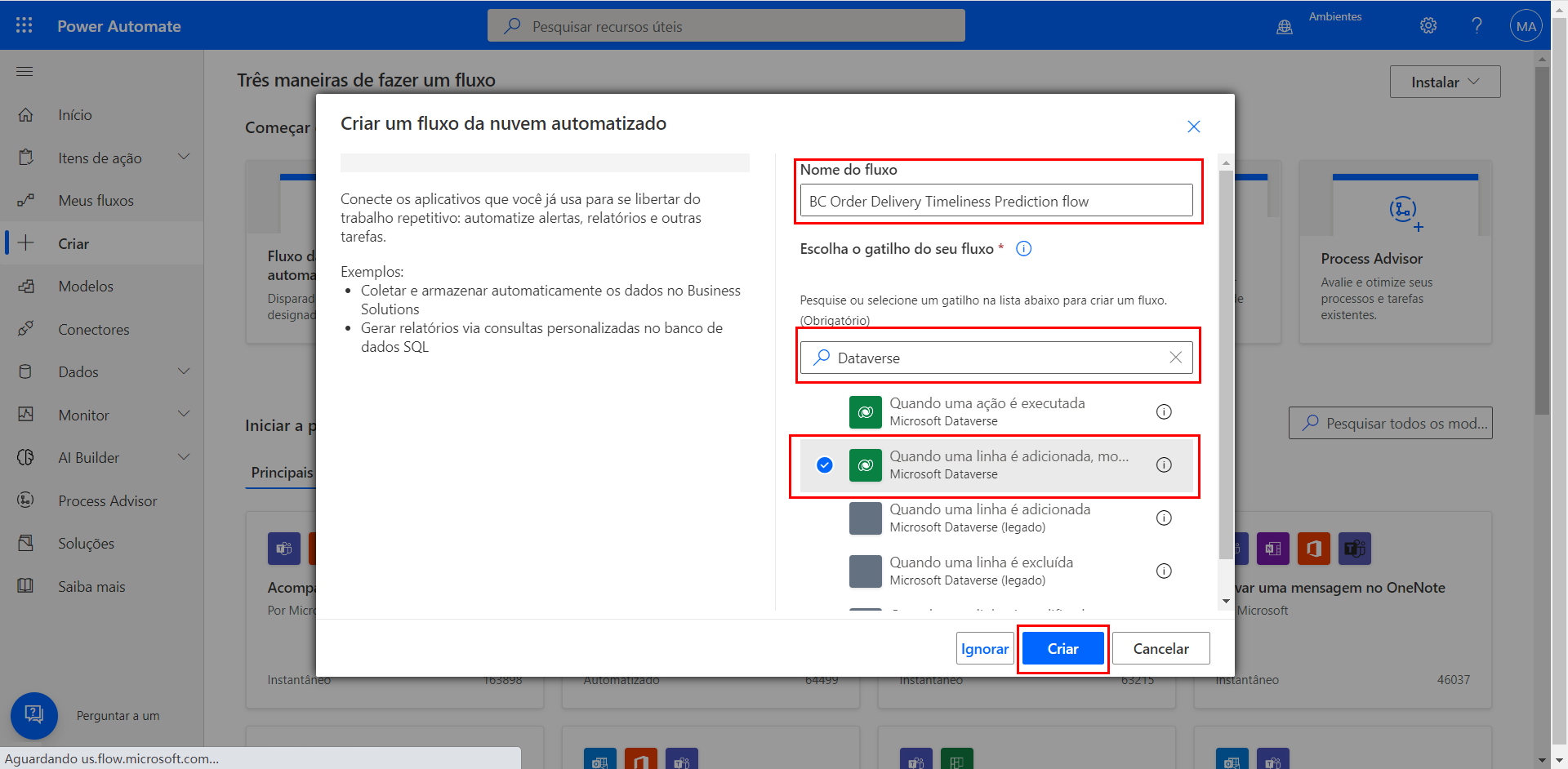1568x769 pixels.
Task: Focus the Dataverse trigger search box
Action: pyautogui.click(x=996, y=358)
